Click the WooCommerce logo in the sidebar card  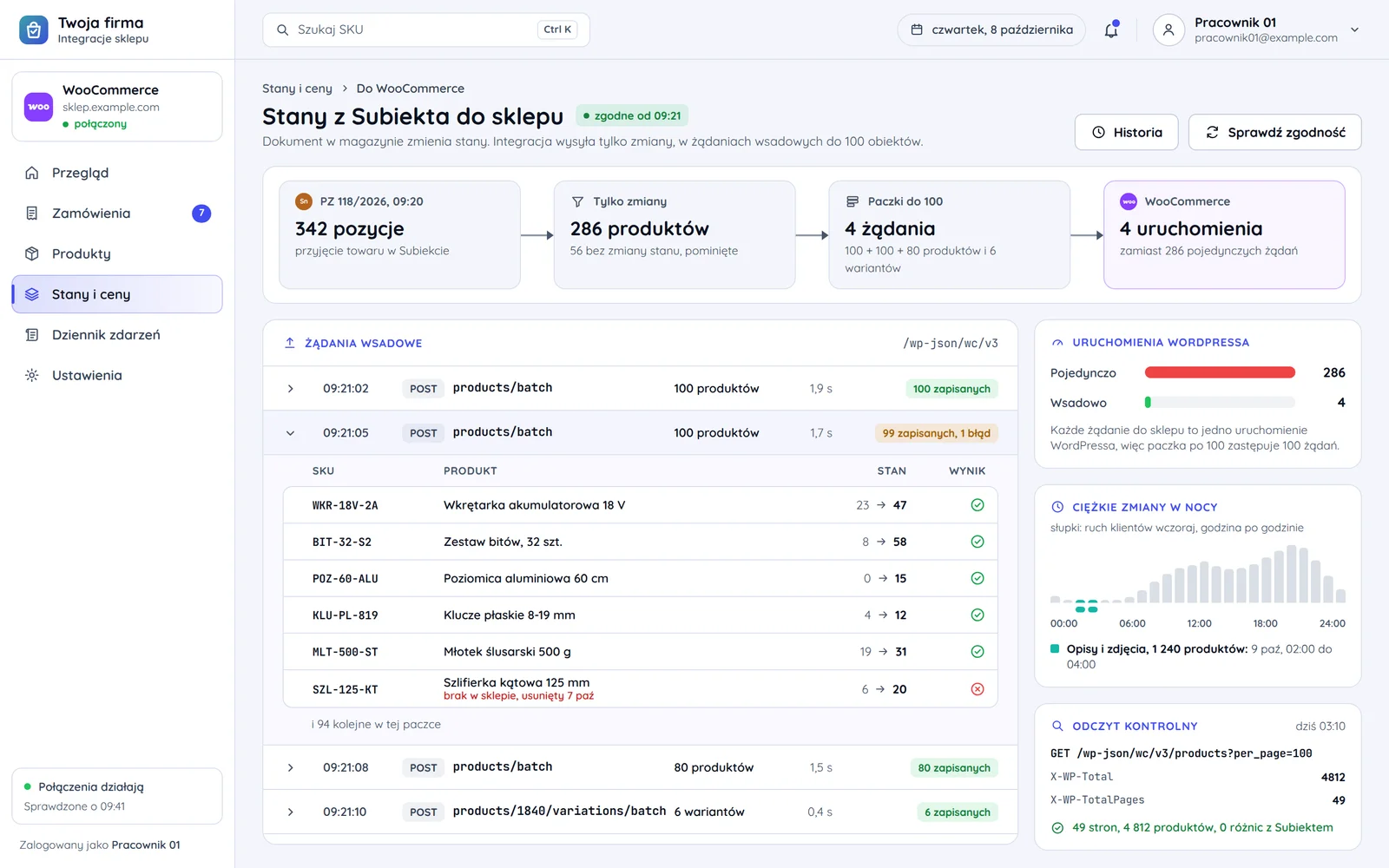pos(38,107)
